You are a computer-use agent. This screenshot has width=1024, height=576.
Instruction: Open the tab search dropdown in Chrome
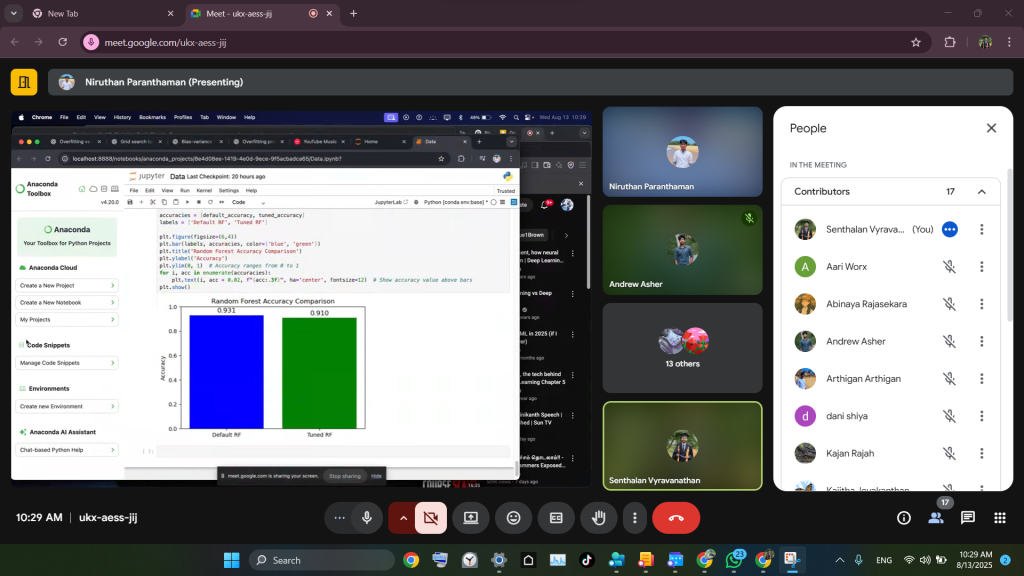point(13,14)
